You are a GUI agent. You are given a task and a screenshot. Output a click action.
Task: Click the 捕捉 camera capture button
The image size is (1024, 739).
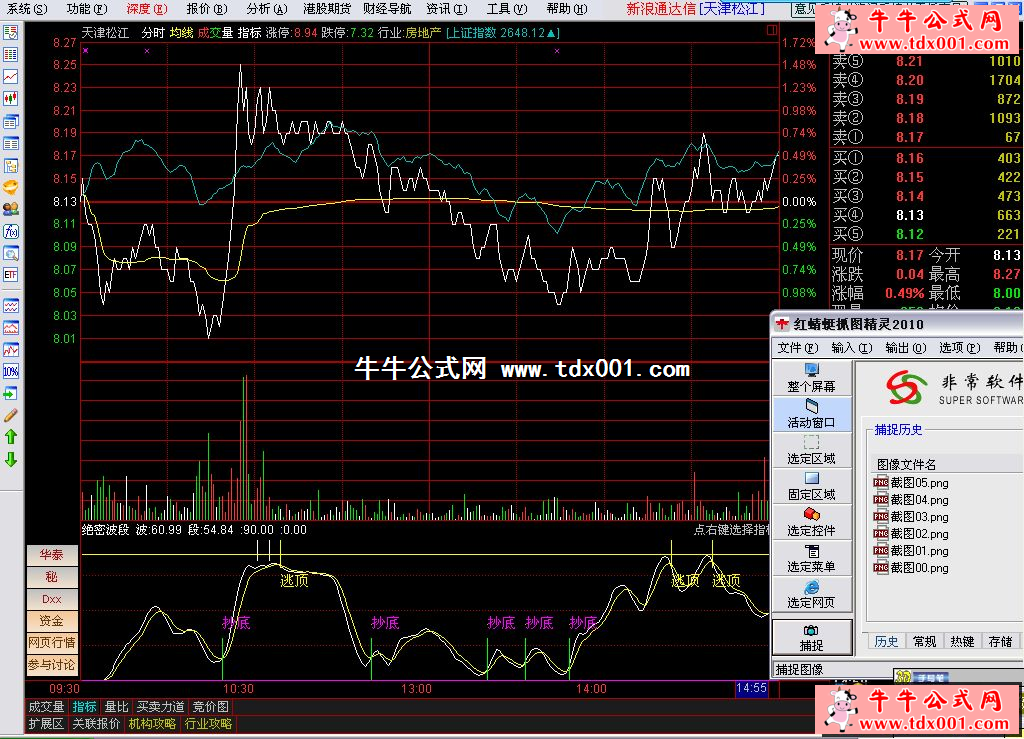tap(812, 637)
